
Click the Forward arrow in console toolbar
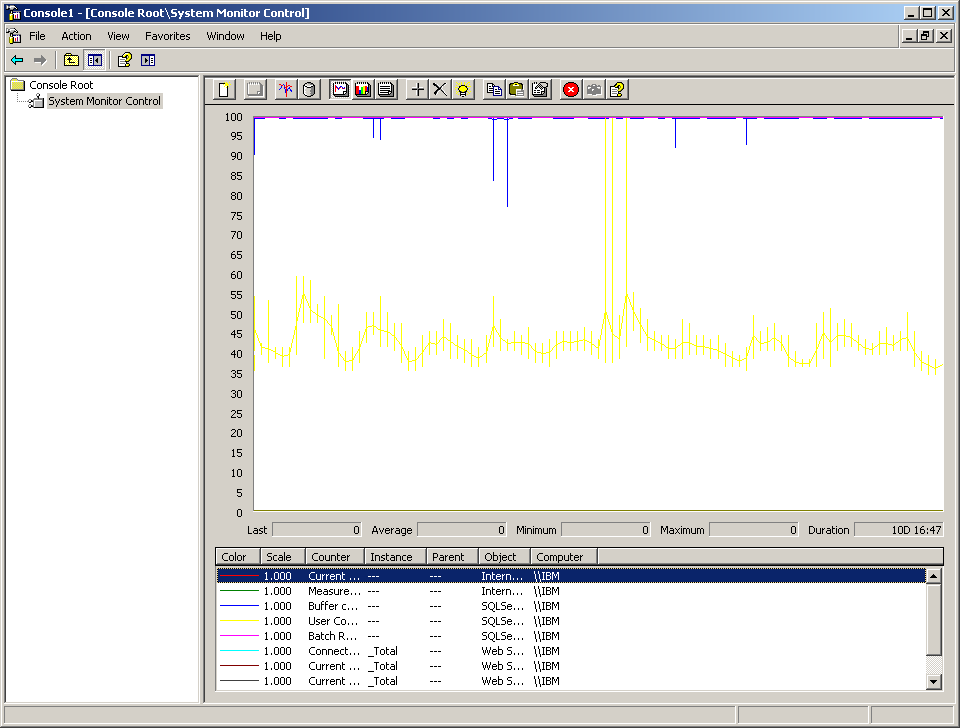(40, 60)
